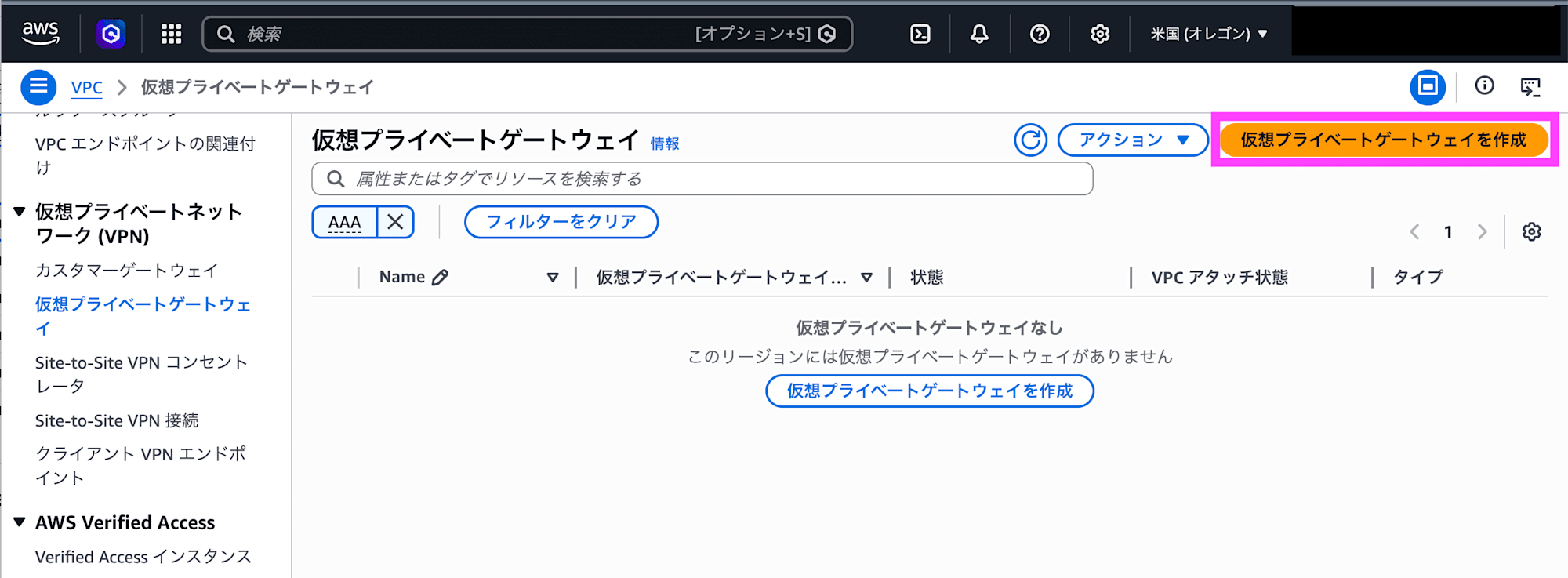
Task: Click the タイプ column header
Action: 1417,277
